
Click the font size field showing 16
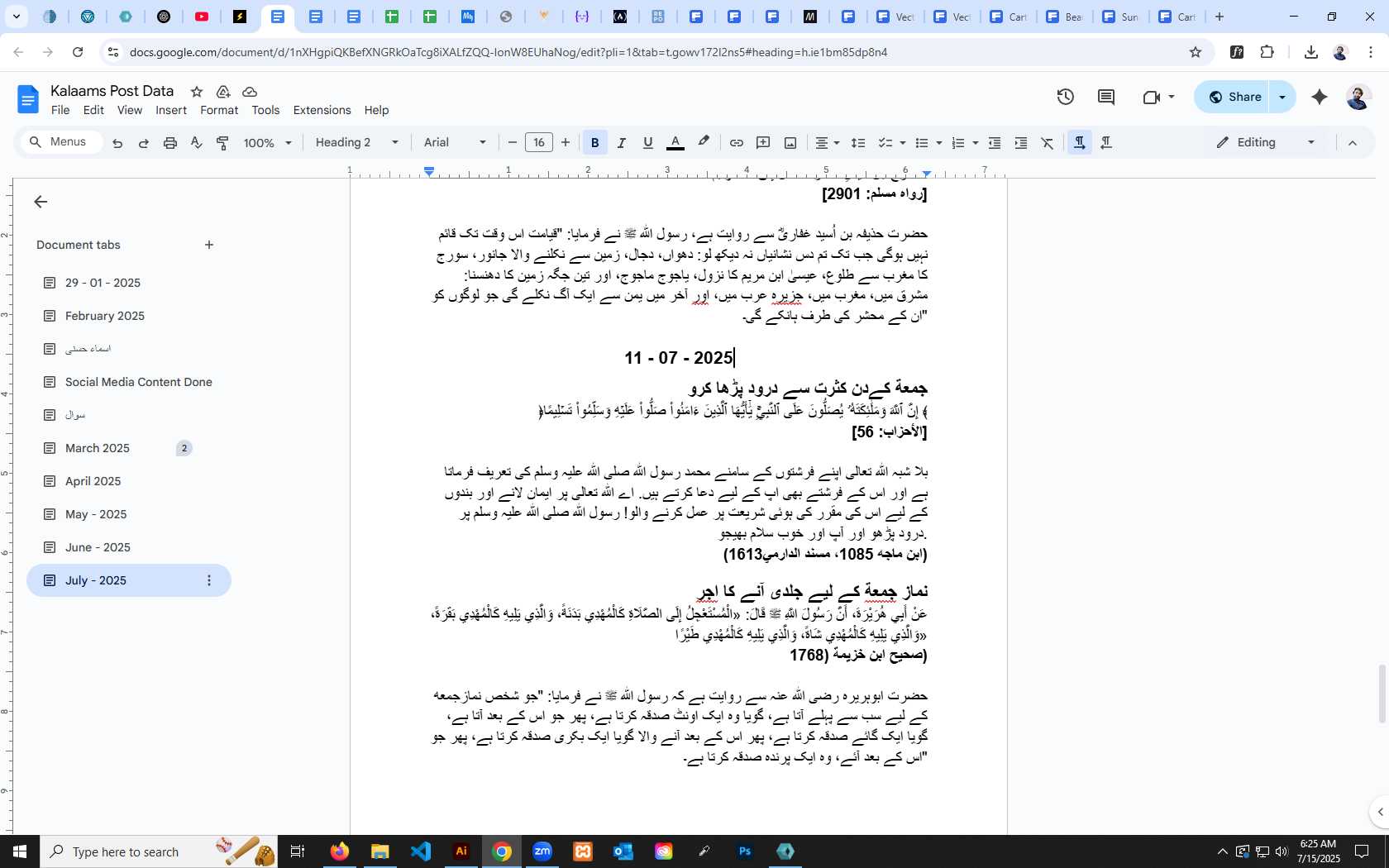pos(539,143)
